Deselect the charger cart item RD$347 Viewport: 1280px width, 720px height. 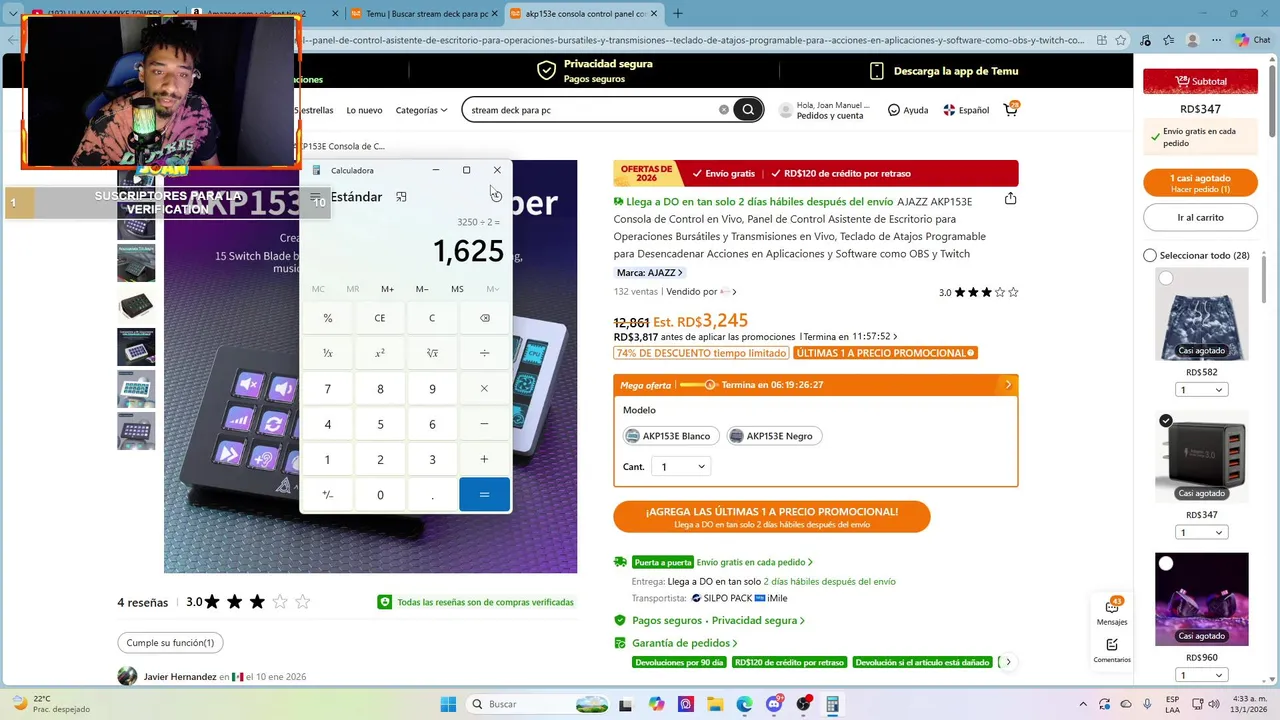coord(1166,421)
